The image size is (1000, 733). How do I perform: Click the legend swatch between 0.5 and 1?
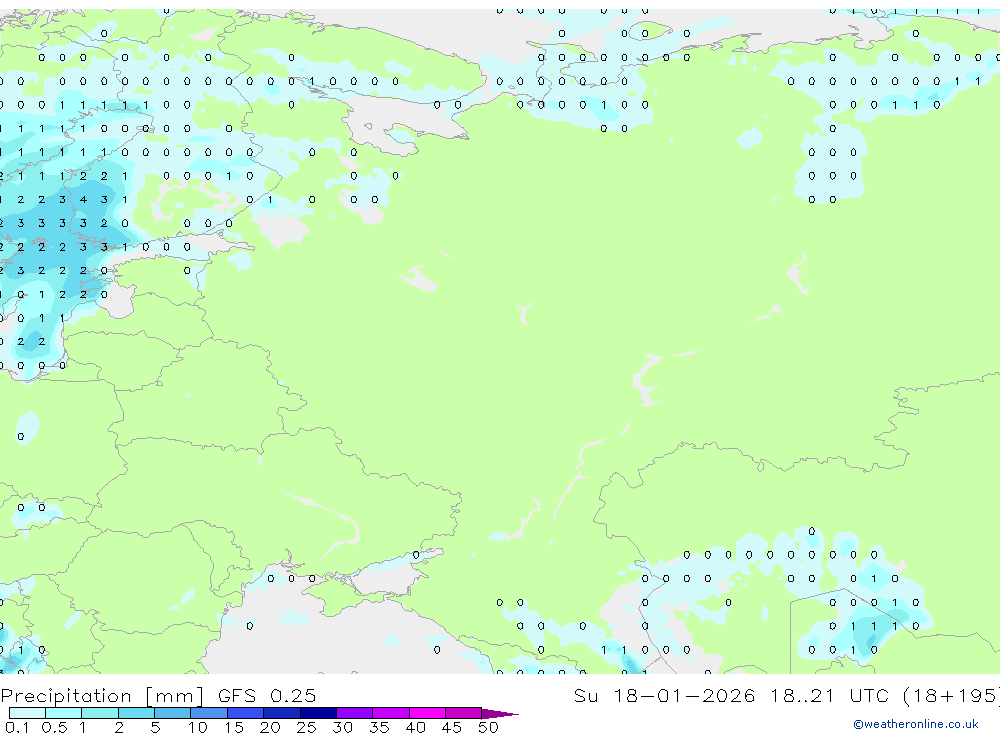[x=64, y=713]
